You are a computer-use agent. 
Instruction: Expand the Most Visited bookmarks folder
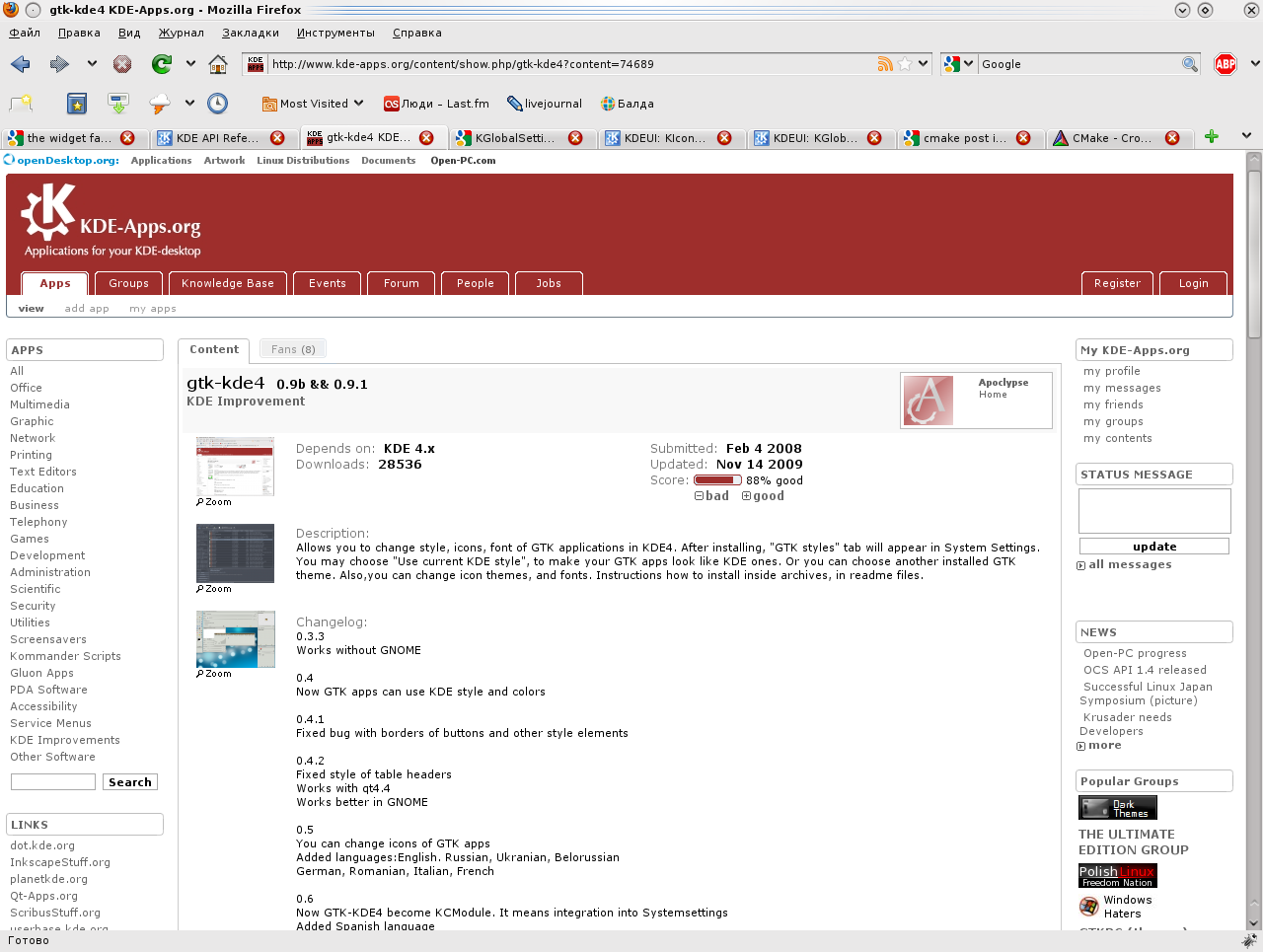tap(313, 104)
